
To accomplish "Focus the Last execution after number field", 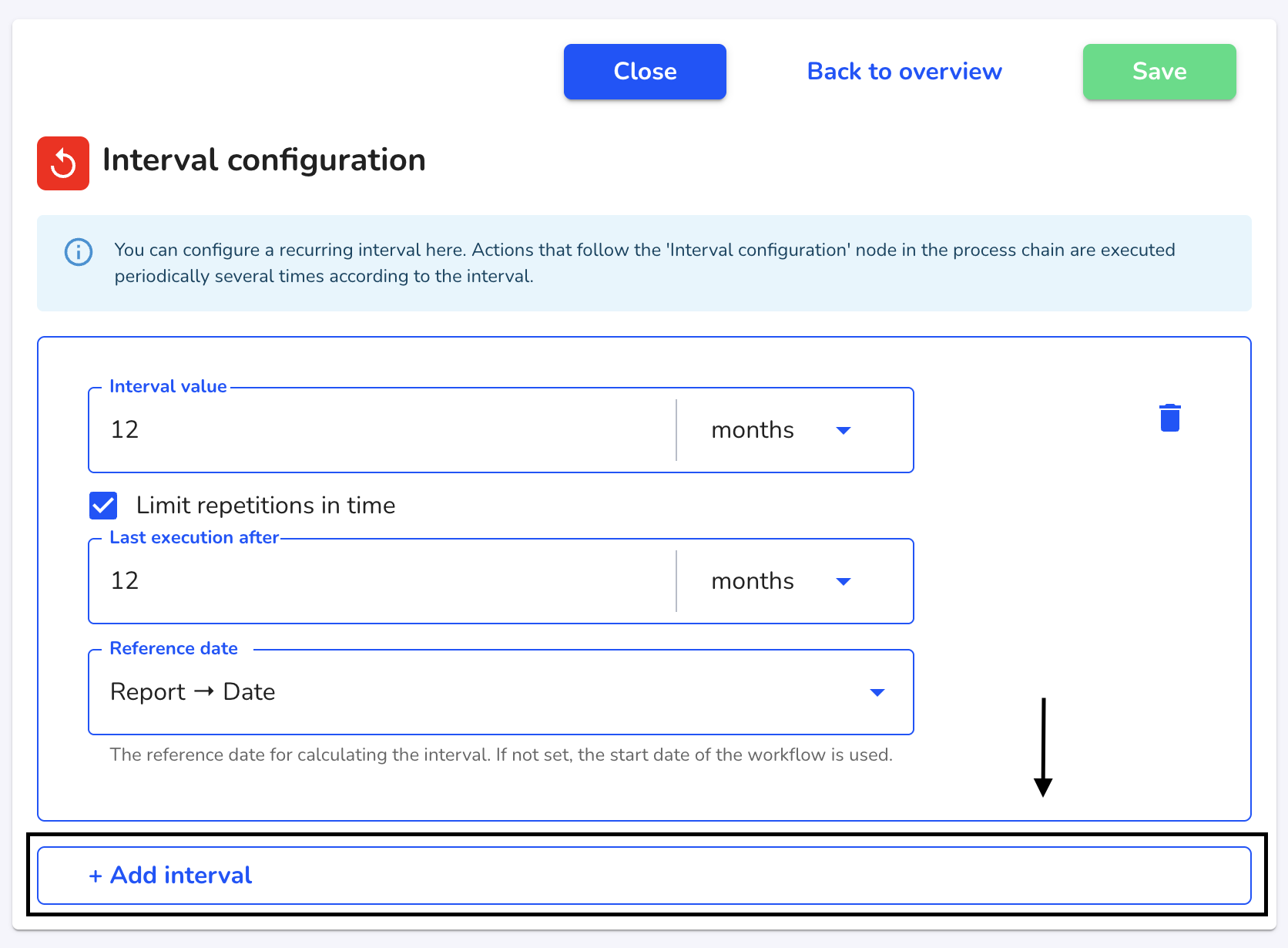I will tap(383, 581).
